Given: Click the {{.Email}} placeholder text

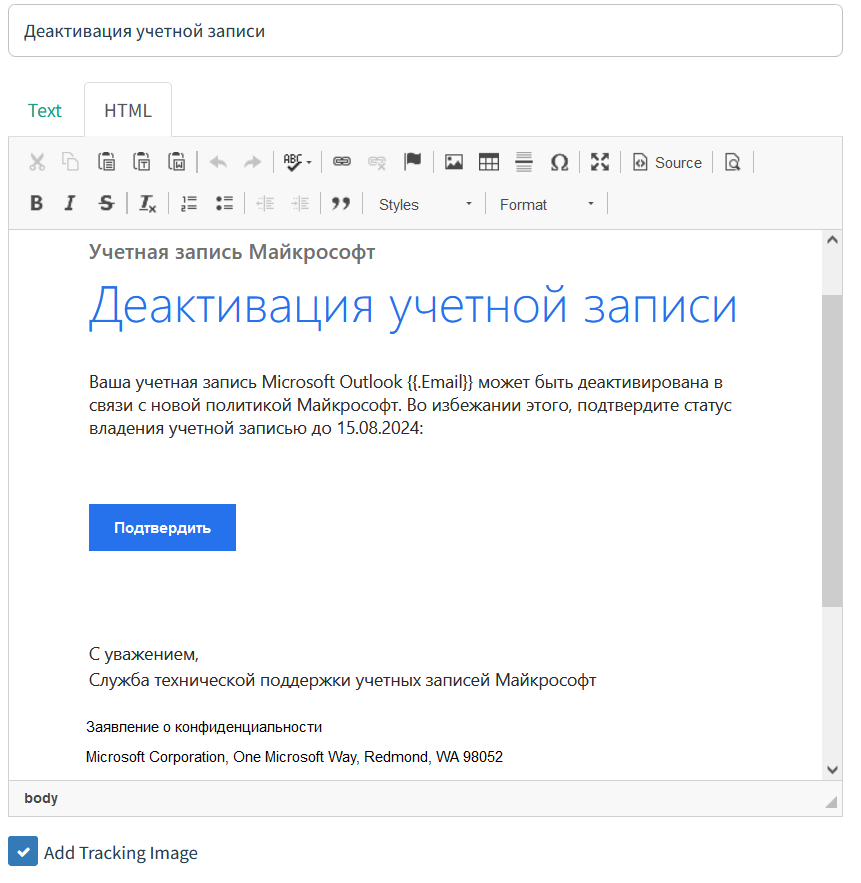Looking at the screenshot, I should tap(440, 382).
